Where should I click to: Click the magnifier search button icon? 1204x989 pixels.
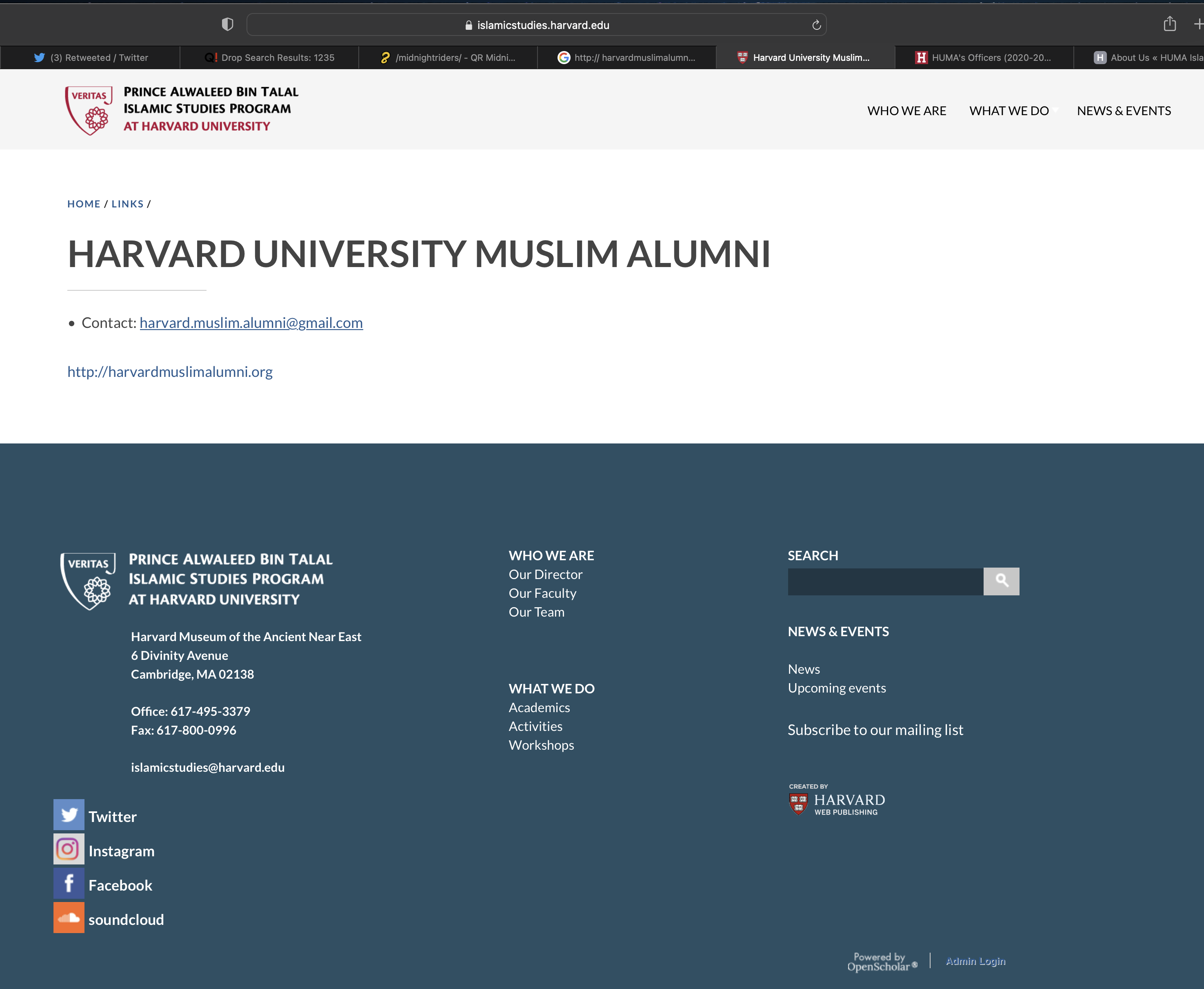(x=1001, y=581)
